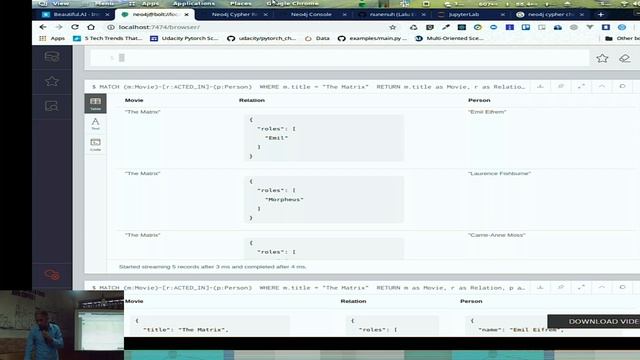Viewport: 640px width, 360px height.
Task: Focus the Cypher query editor input
Action: point(339,58)
